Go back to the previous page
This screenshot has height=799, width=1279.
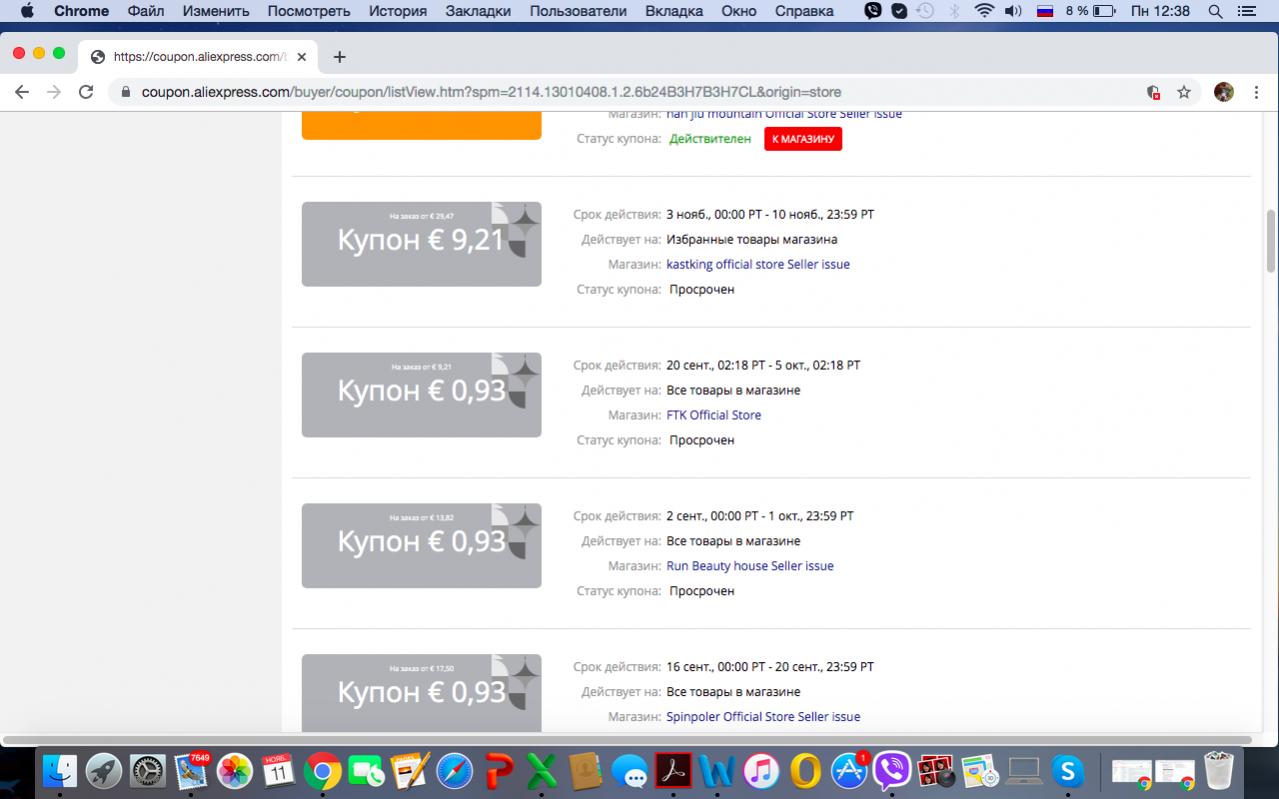pos(22,92)
